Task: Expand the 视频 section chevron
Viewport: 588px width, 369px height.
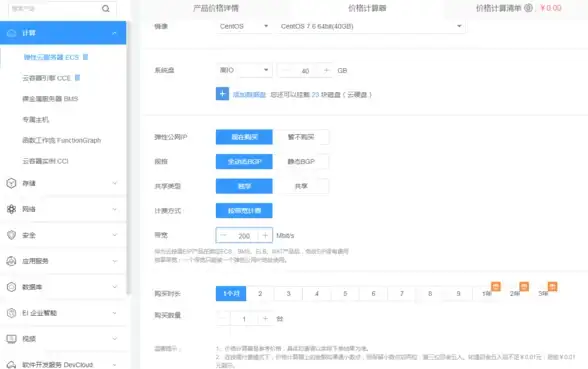Action: 115,339
